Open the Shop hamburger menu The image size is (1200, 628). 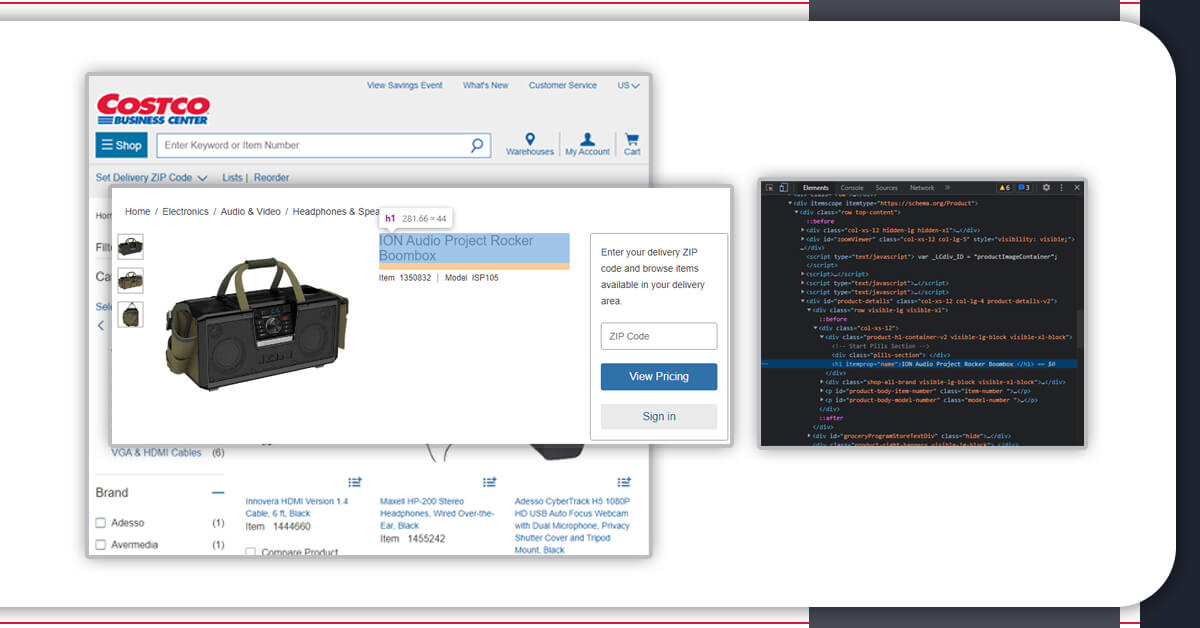121,145
